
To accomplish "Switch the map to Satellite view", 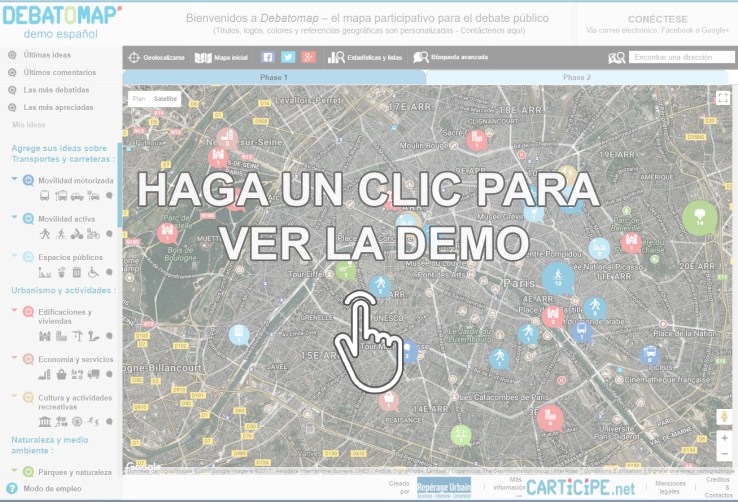I will point(165,99).
